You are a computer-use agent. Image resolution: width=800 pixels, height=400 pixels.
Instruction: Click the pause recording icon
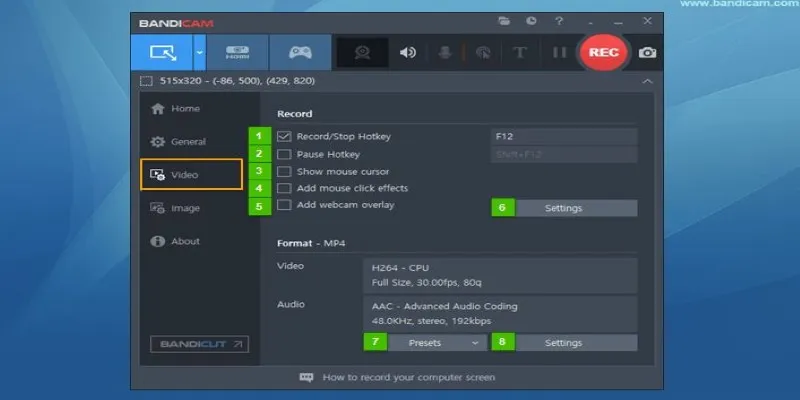(x=560, y=53)
